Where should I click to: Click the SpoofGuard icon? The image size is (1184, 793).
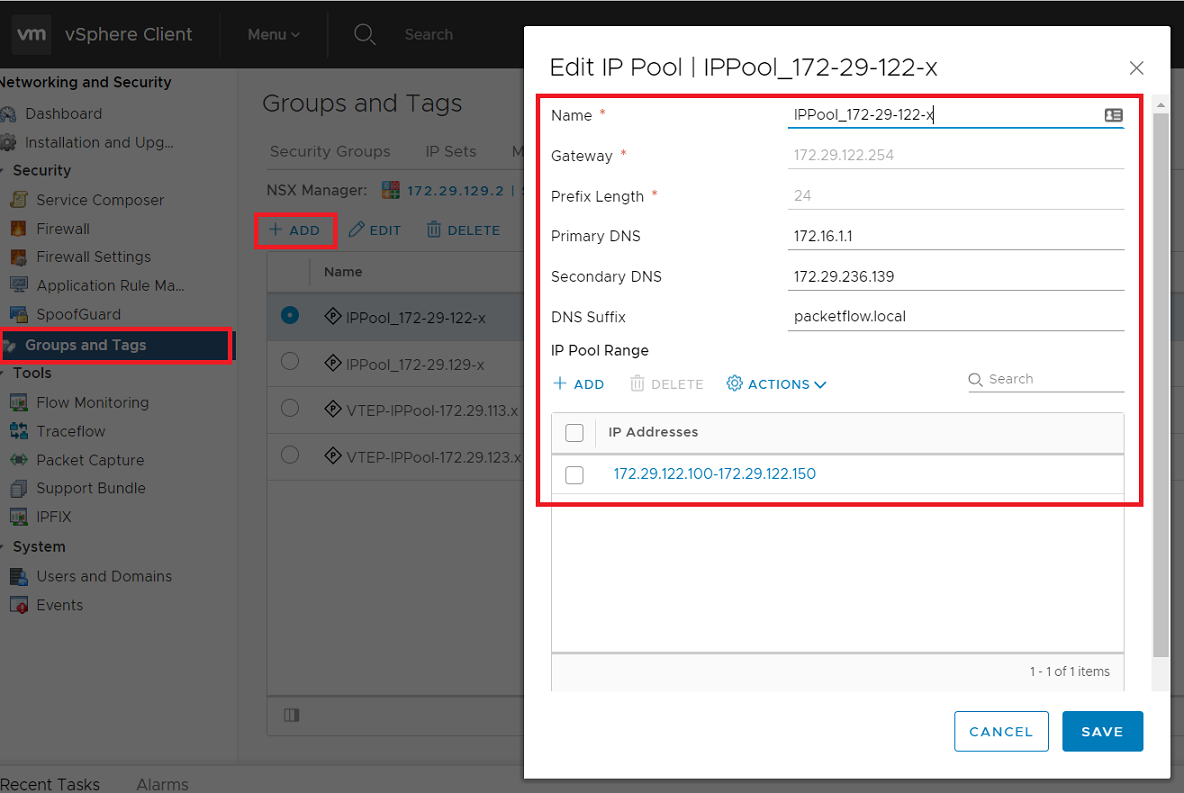coord(19,314)
